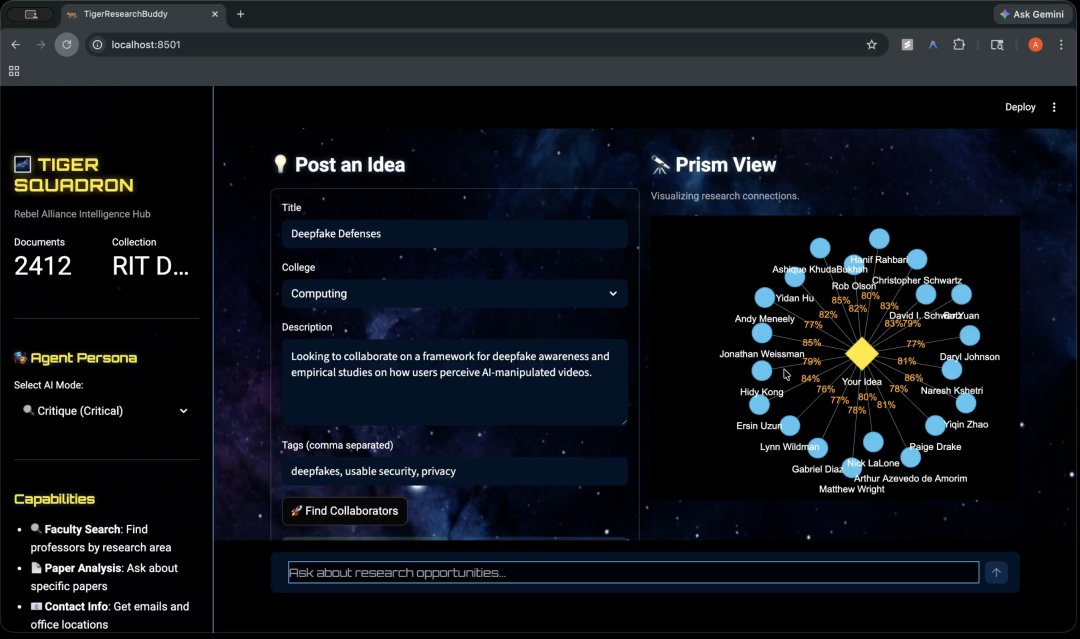Open the Select AI Mode dropdown
Image resolution: width=1080 pixels, height=639 pixels.
(106, 410)
